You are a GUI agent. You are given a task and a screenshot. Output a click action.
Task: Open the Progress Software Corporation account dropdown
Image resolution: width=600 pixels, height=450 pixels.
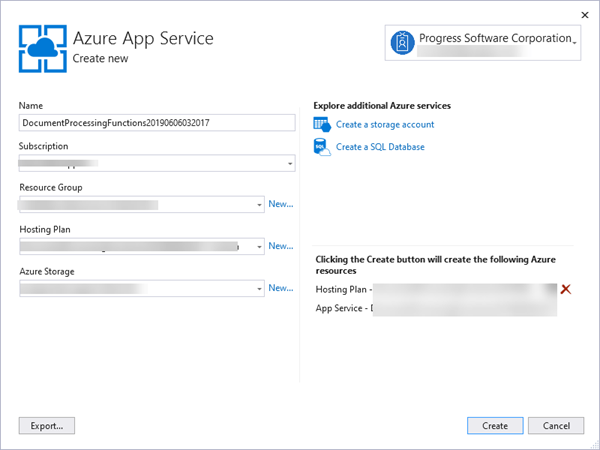point(483,43)
